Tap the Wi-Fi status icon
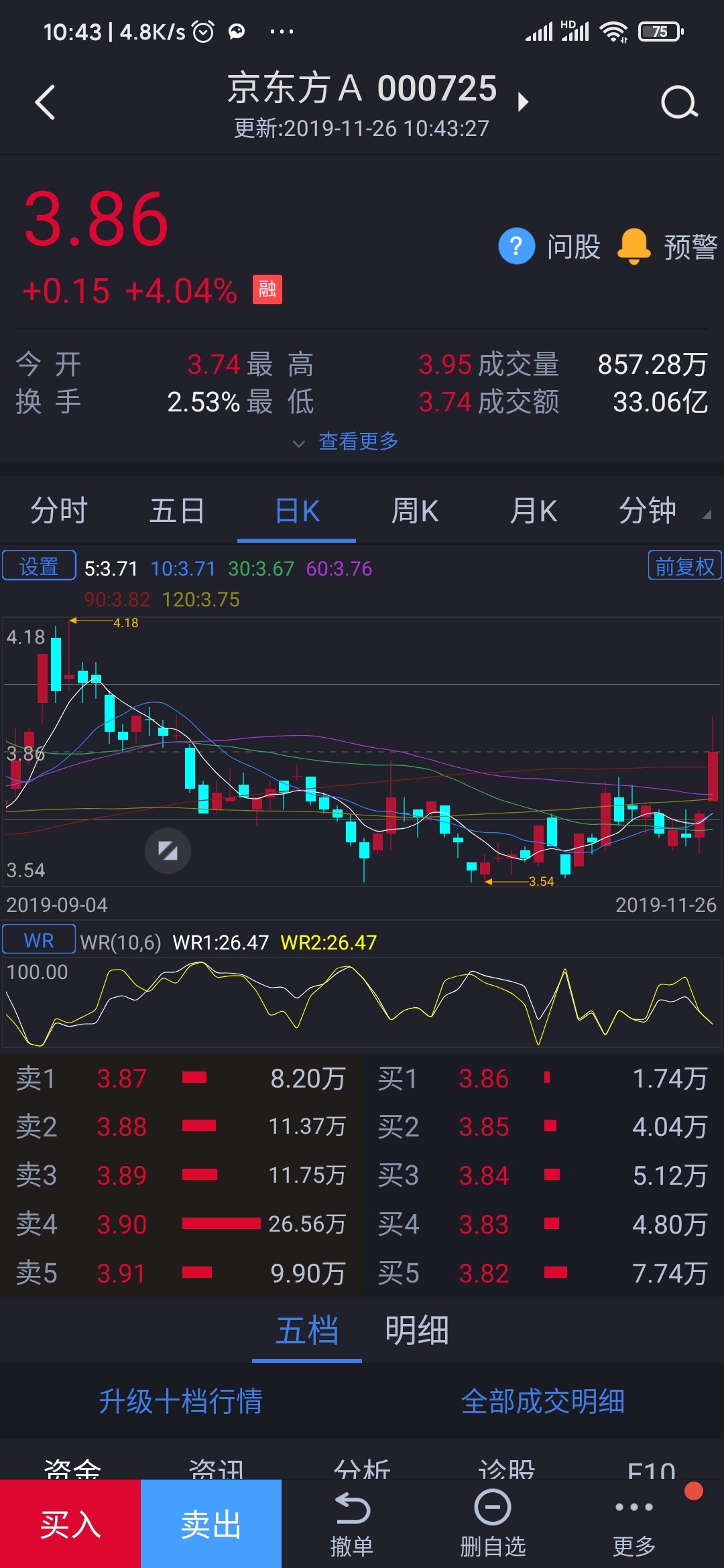 coord(613,31)
